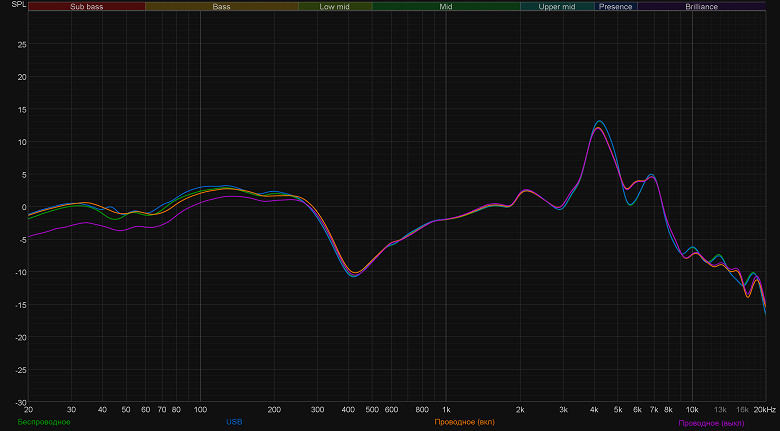This screenshot has width=780, height=431.
Task: Click the 4k frequency axis label
Action: tap(594, 410)
